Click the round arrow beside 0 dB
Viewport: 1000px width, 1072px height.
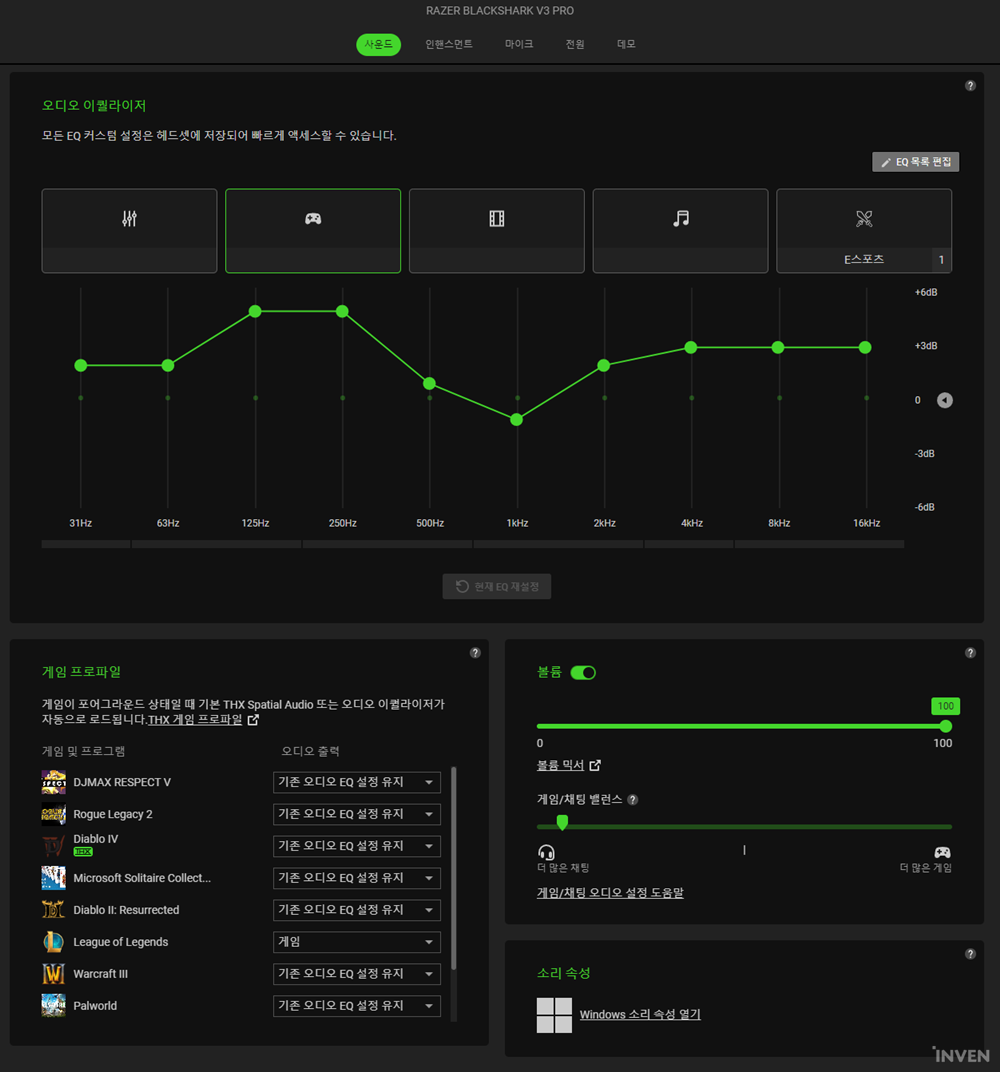tap(945, 400)
